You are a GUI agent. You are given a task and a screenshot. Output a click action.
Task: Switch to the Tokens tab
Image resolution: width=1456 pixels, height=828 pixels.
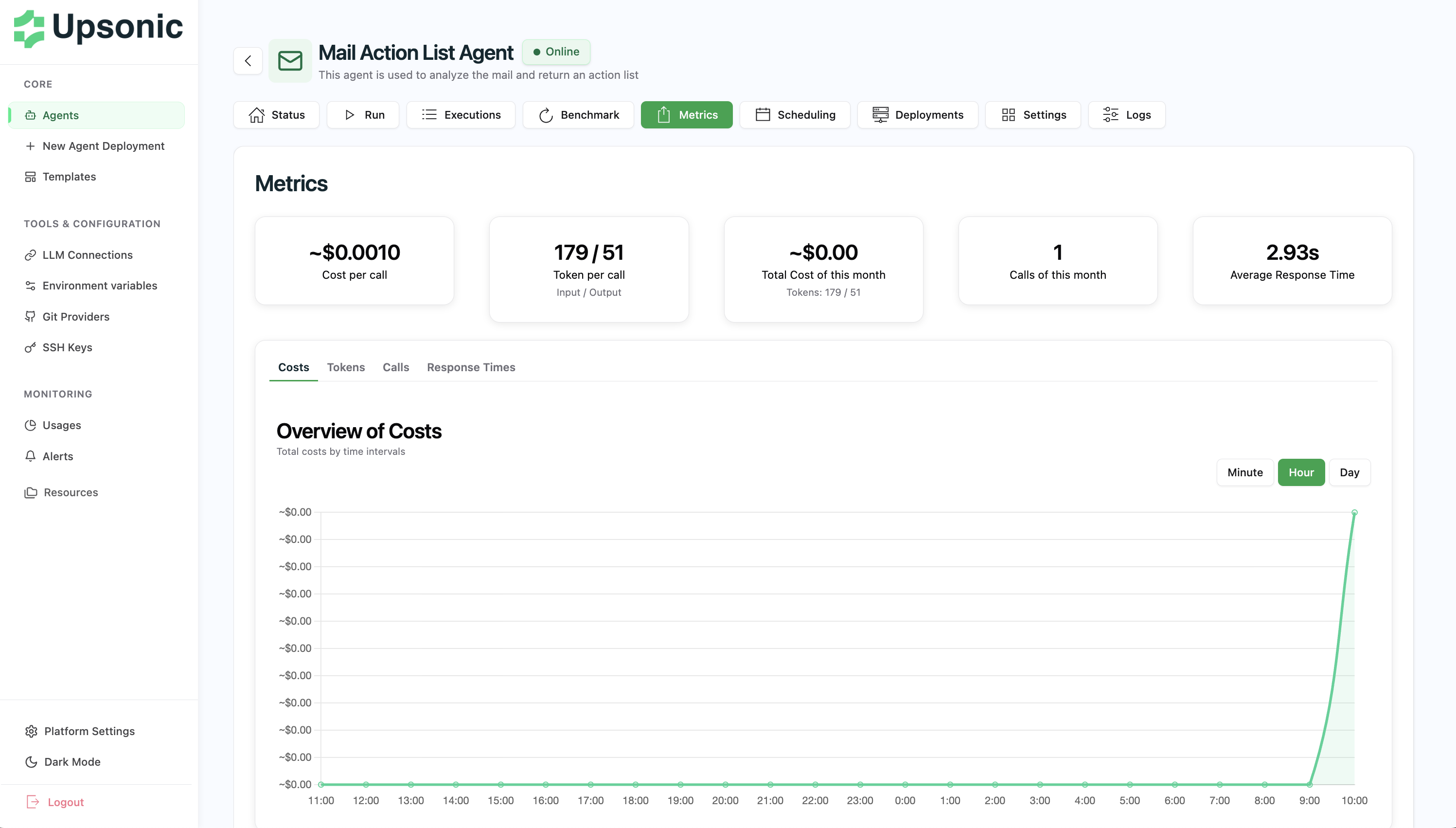tap(346, 367)
